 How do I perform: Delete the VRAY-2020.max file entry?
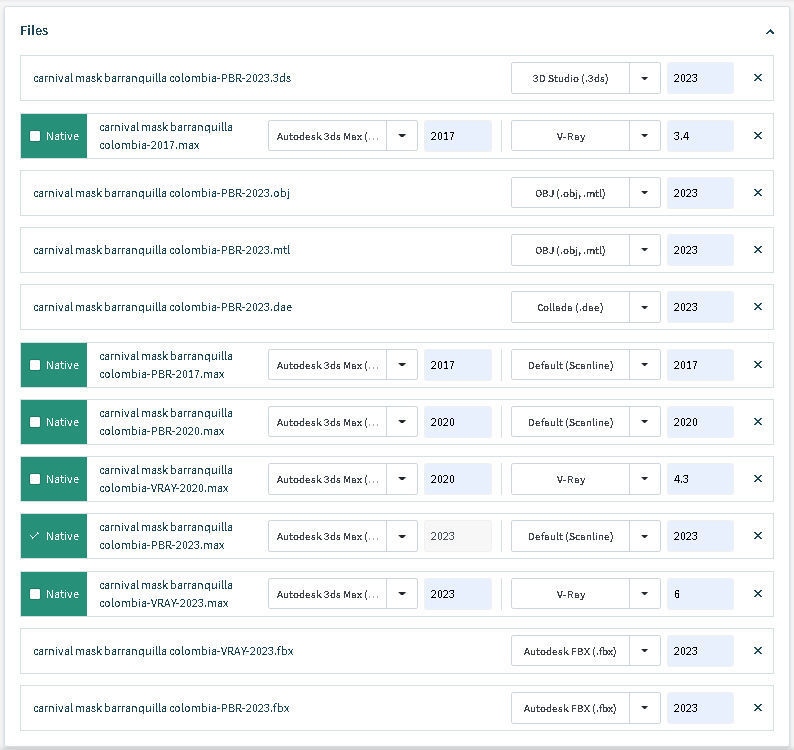(x=757, y=479)
